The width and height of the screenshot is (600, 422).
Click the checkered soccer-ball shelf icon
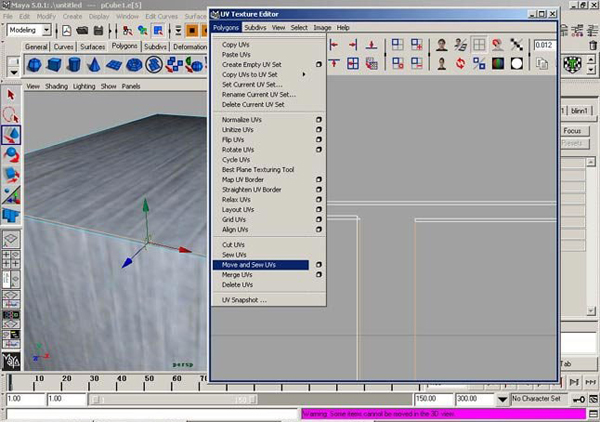tap(572, 64)
